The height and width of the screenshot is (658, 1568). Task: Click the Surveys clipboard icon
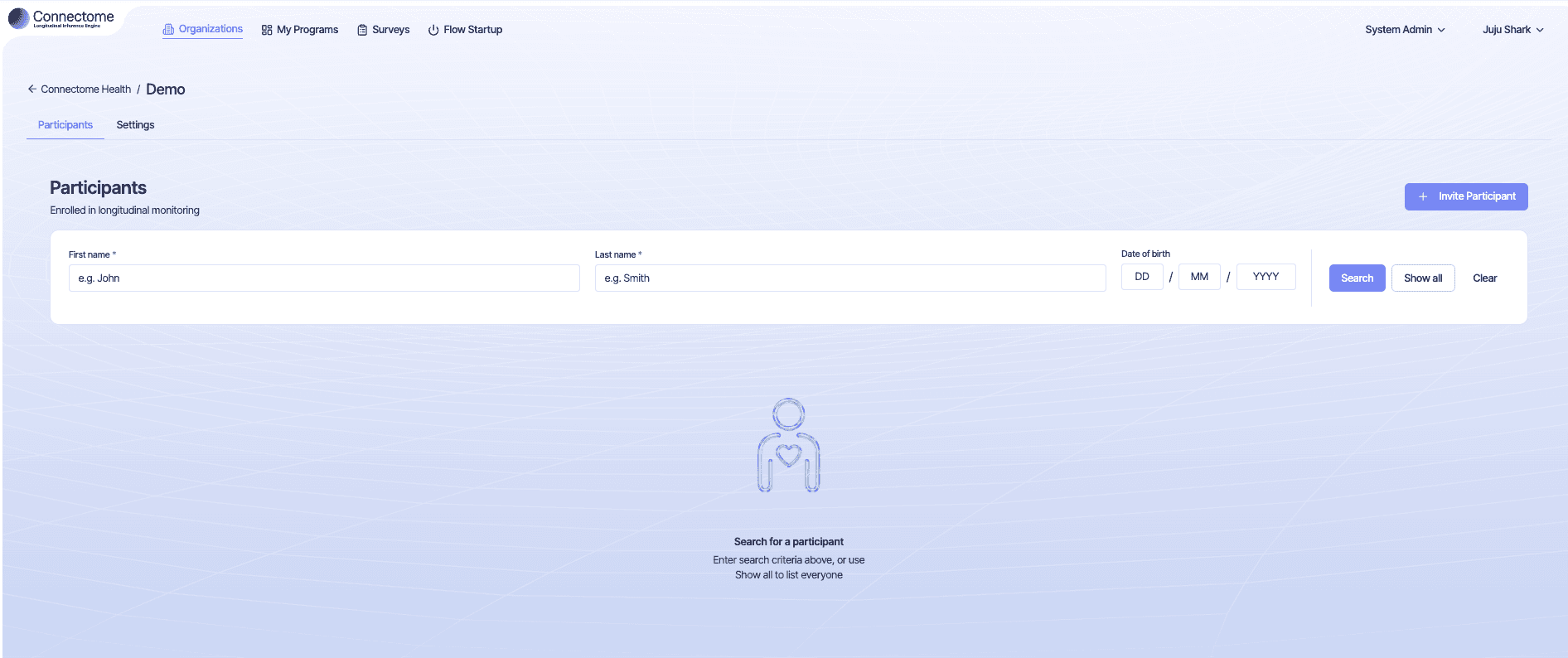(362, 30)
